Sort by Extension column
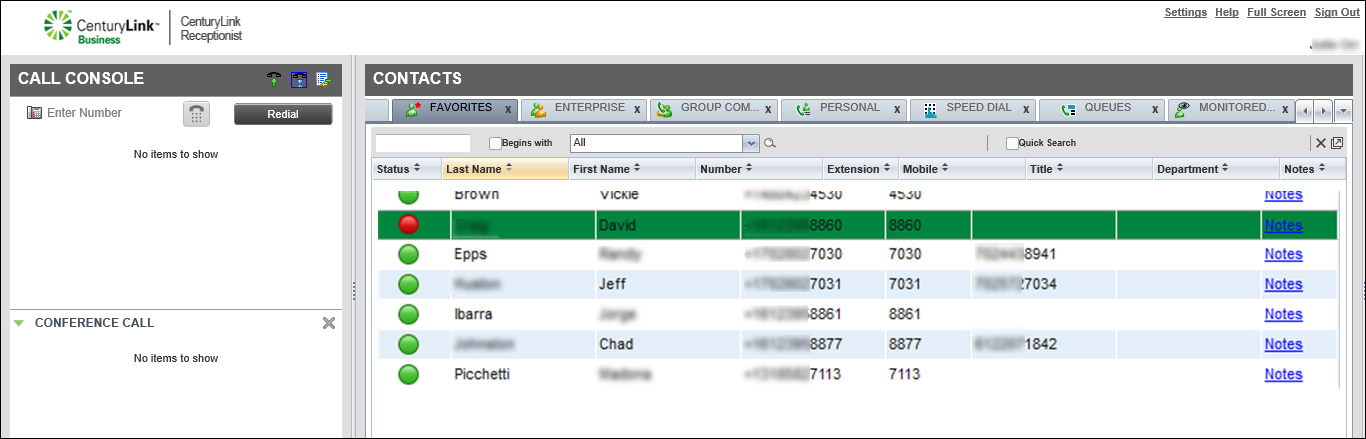 (x=860, y=169)
